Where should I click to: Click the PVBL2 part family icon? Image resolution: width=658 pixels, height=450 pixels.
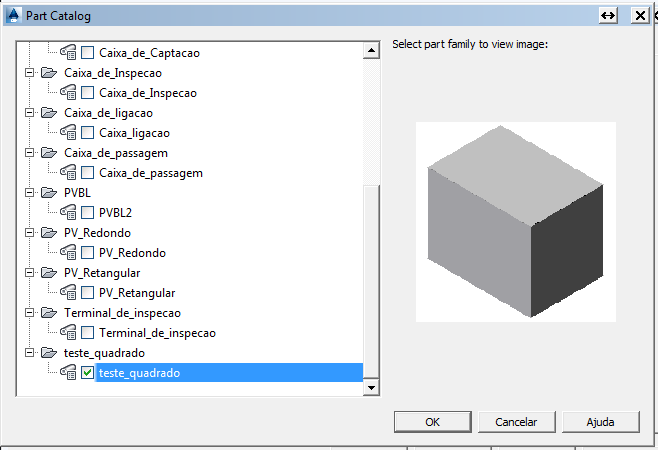68,212
